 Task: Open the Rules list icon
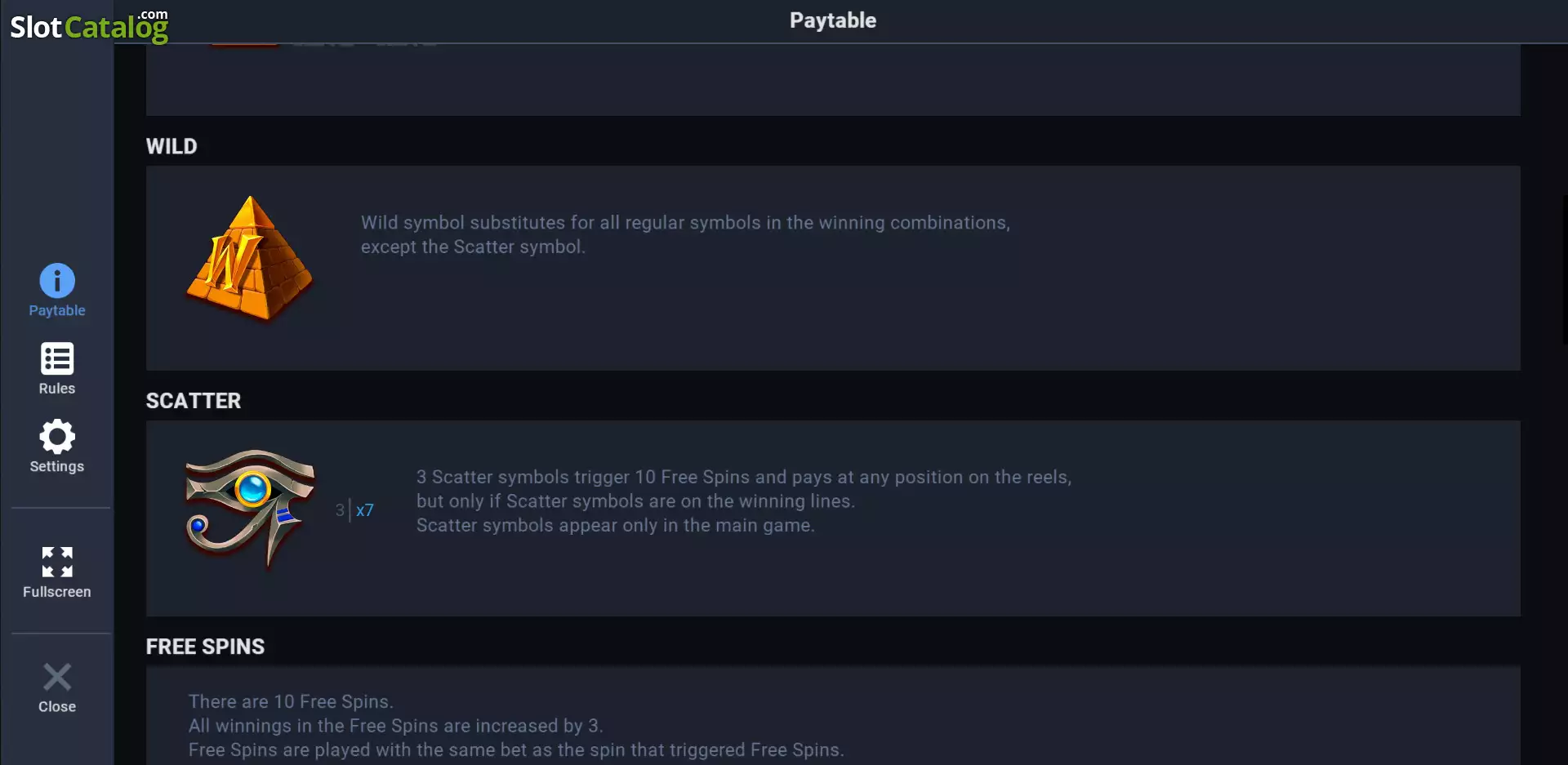[x=57, y=358]
